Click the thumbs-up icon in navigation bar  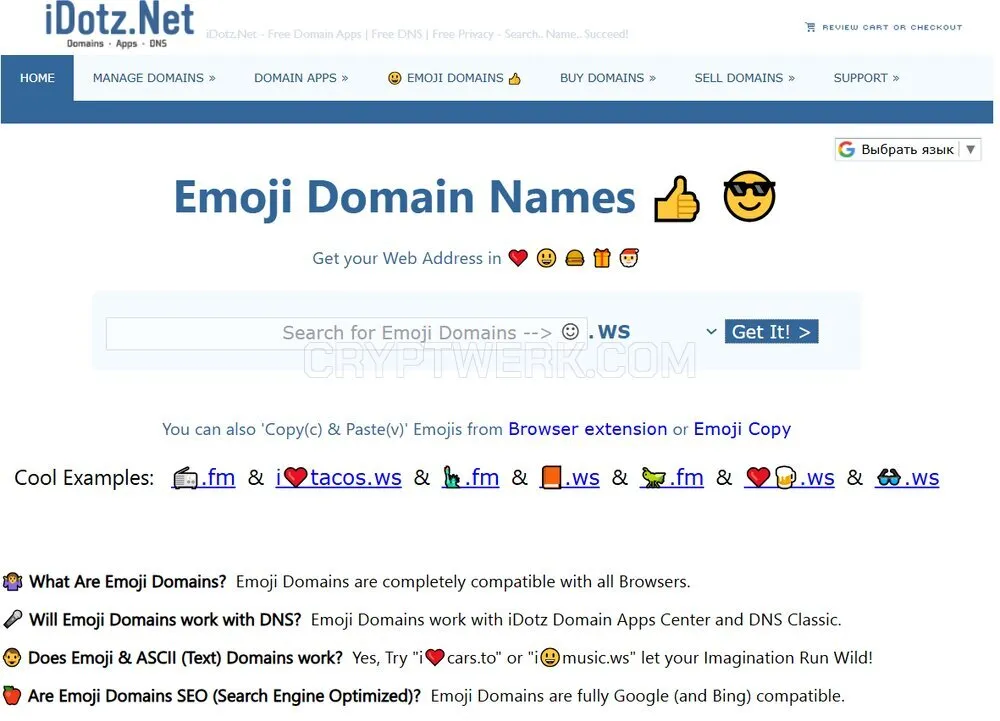515,78
